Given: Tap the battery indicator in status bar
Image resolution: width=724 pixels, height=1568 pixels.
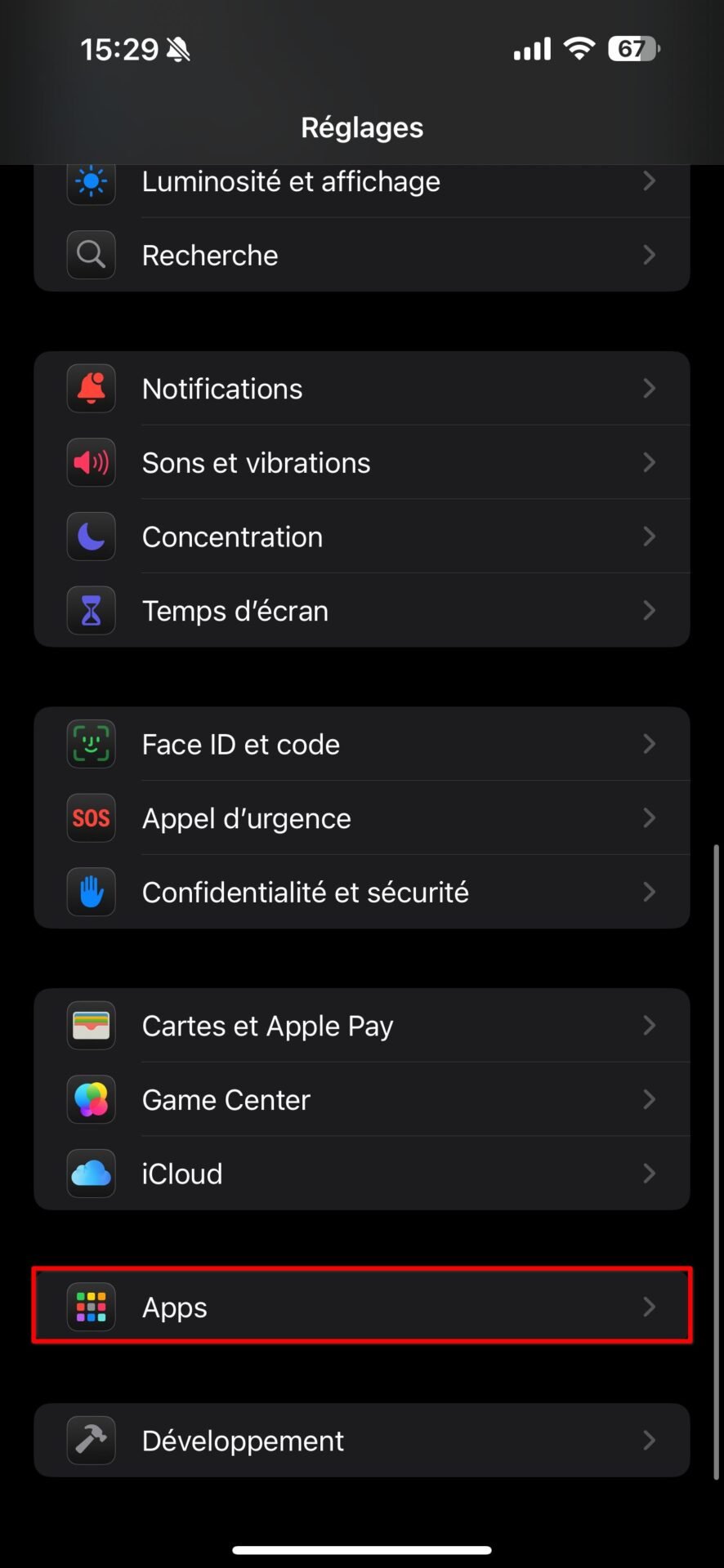Looking at the screenshot, I should pyautogui.click(x=634, y=49).
